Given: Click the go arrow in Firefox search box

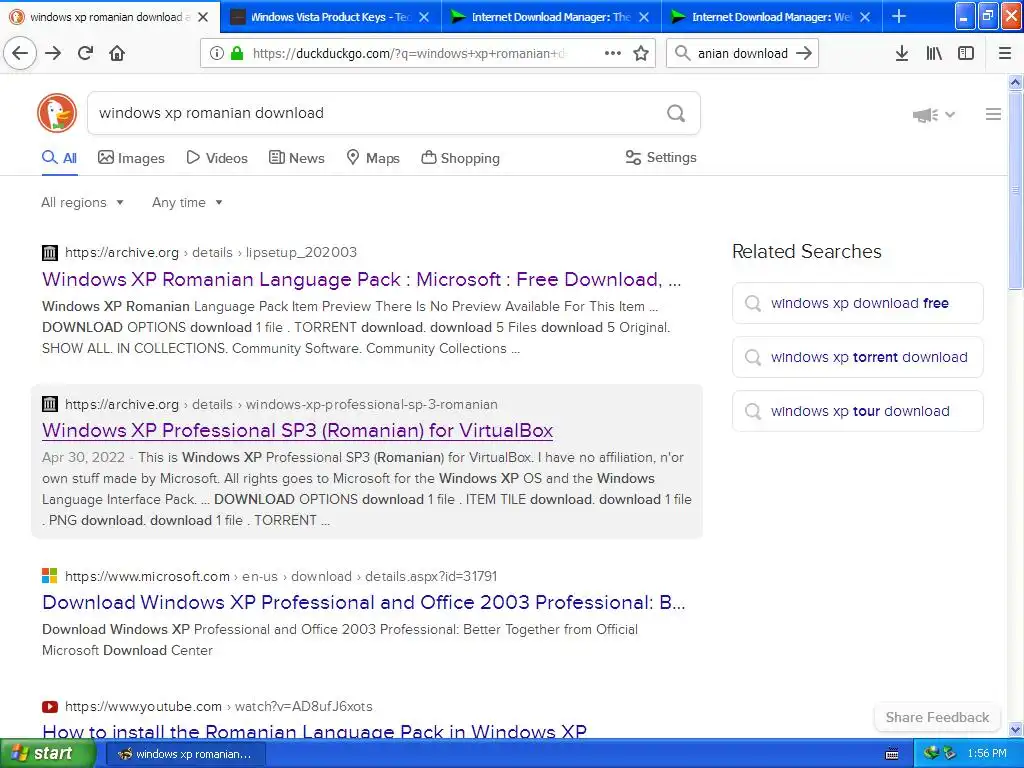Looking at the screenshot, I should point(805,54).
